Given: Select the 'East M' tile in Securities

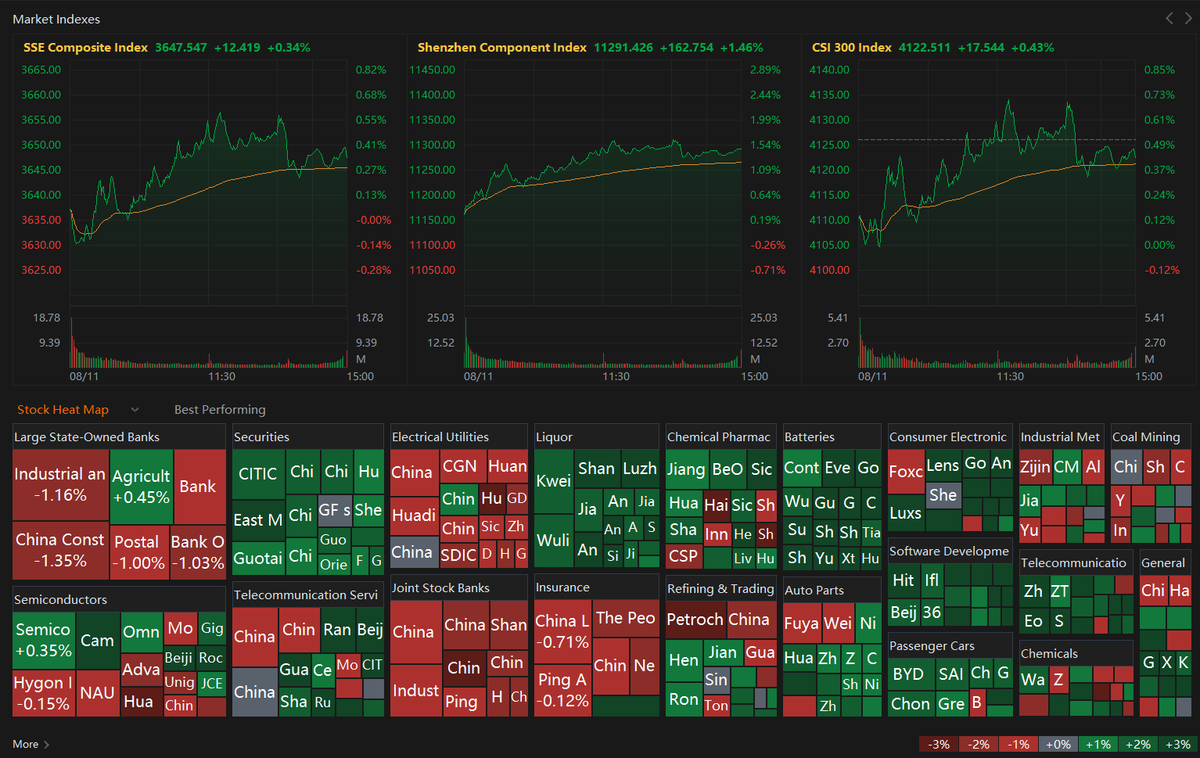Looking at the screenshot, I should (x=258, y=519).
